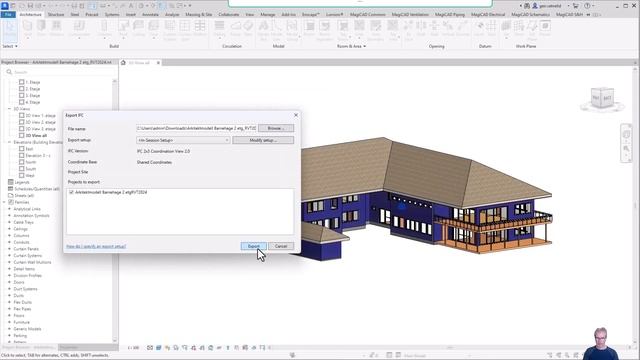Click the Modify setup button
This screenshot has height=360, width=640.
263,140
